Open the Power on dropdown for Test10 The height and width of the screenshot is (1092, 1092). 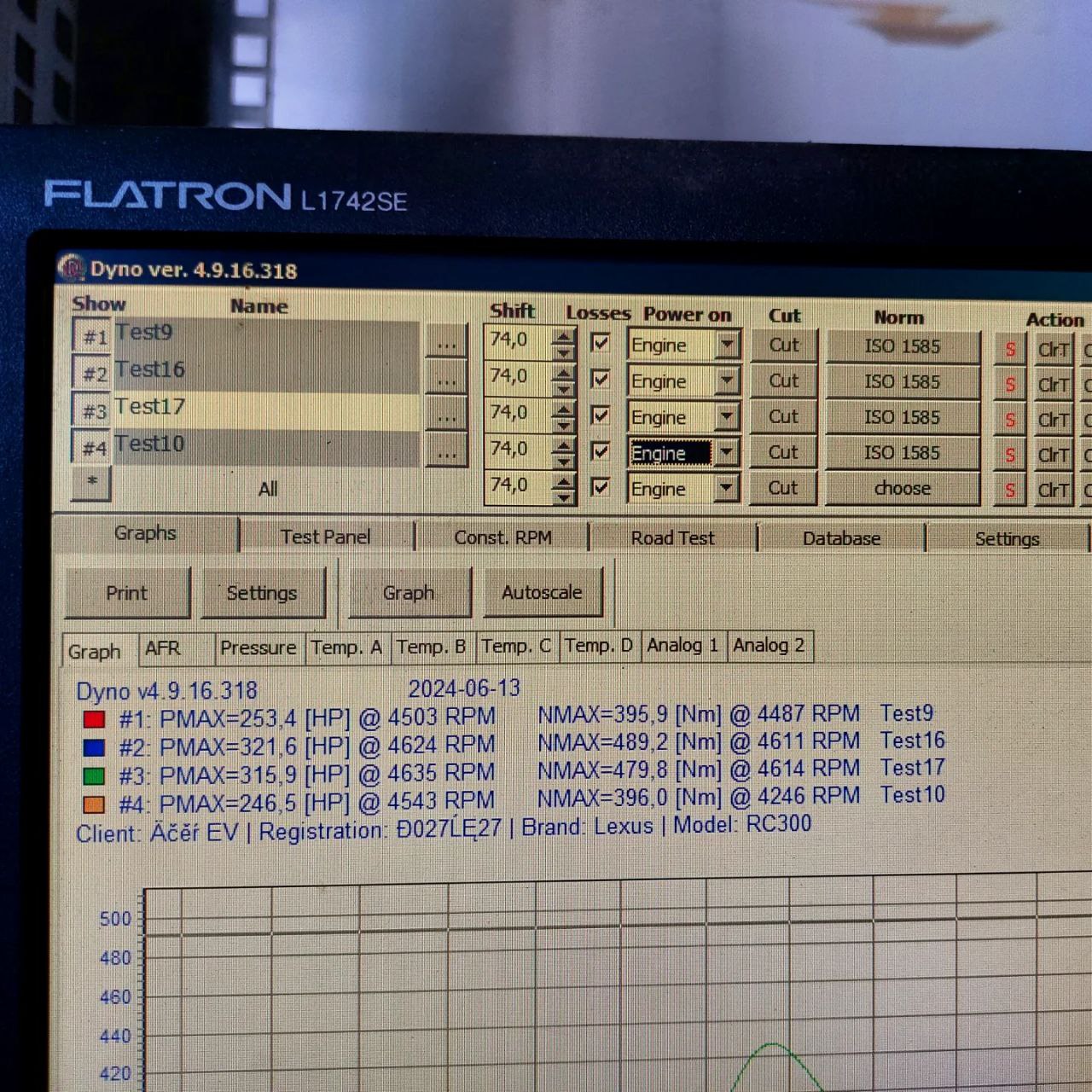(x=727, y=452)
